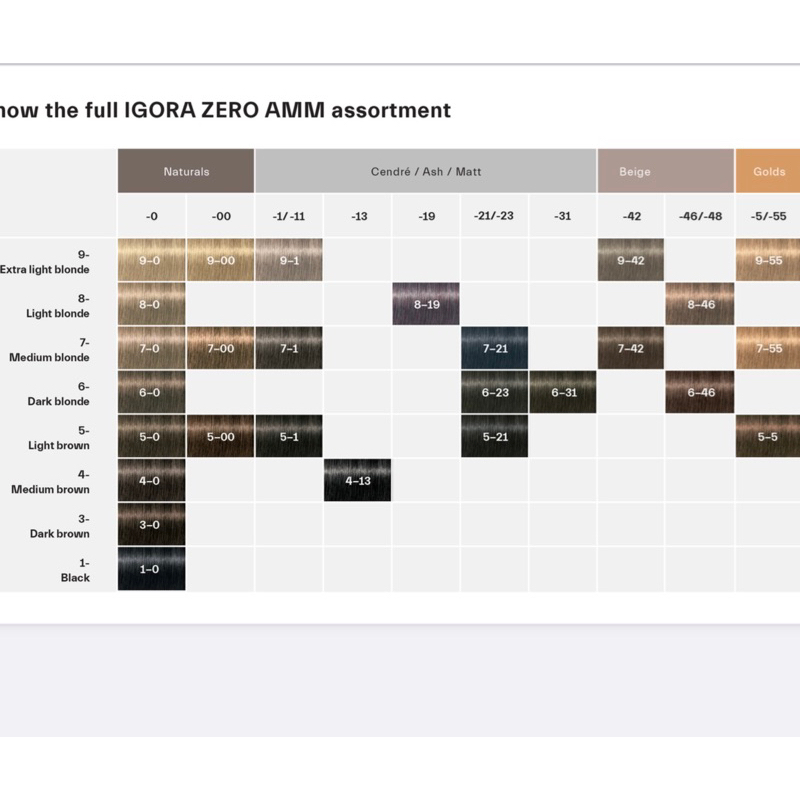Open the Naturals category header
Image resolution: width=800 pixels, height=800 pixels.
(x=186, y=171)
